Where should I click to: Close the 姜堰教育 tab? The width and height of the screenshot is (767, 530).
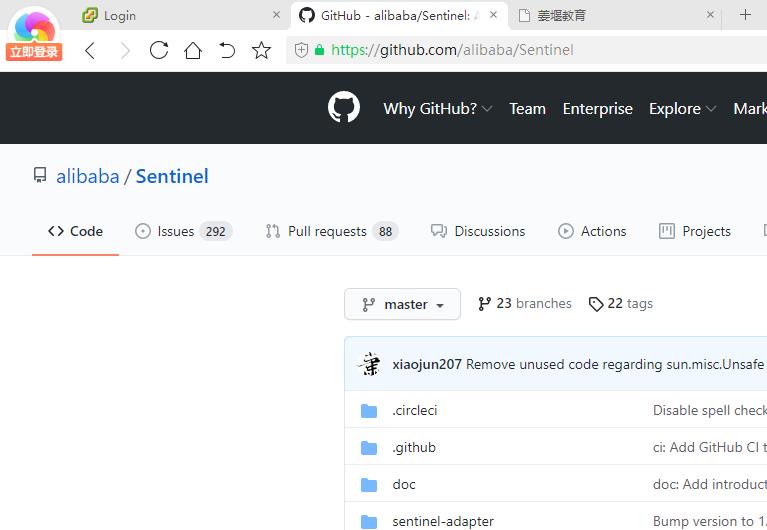(x=710, y=15)
